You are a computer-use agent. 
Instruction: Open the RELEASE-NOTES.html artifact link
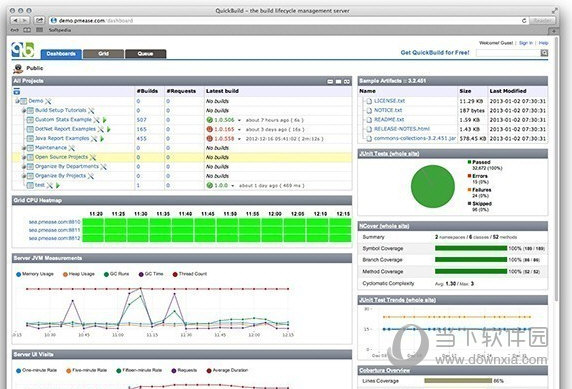[402, 129]
